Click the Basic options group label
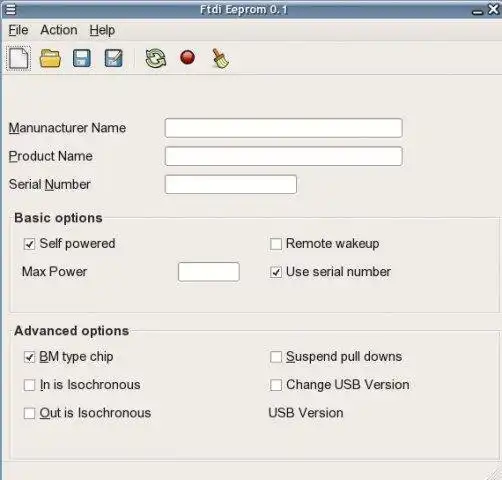This screenshot has width=502, height=480. [x=58, y=218]
